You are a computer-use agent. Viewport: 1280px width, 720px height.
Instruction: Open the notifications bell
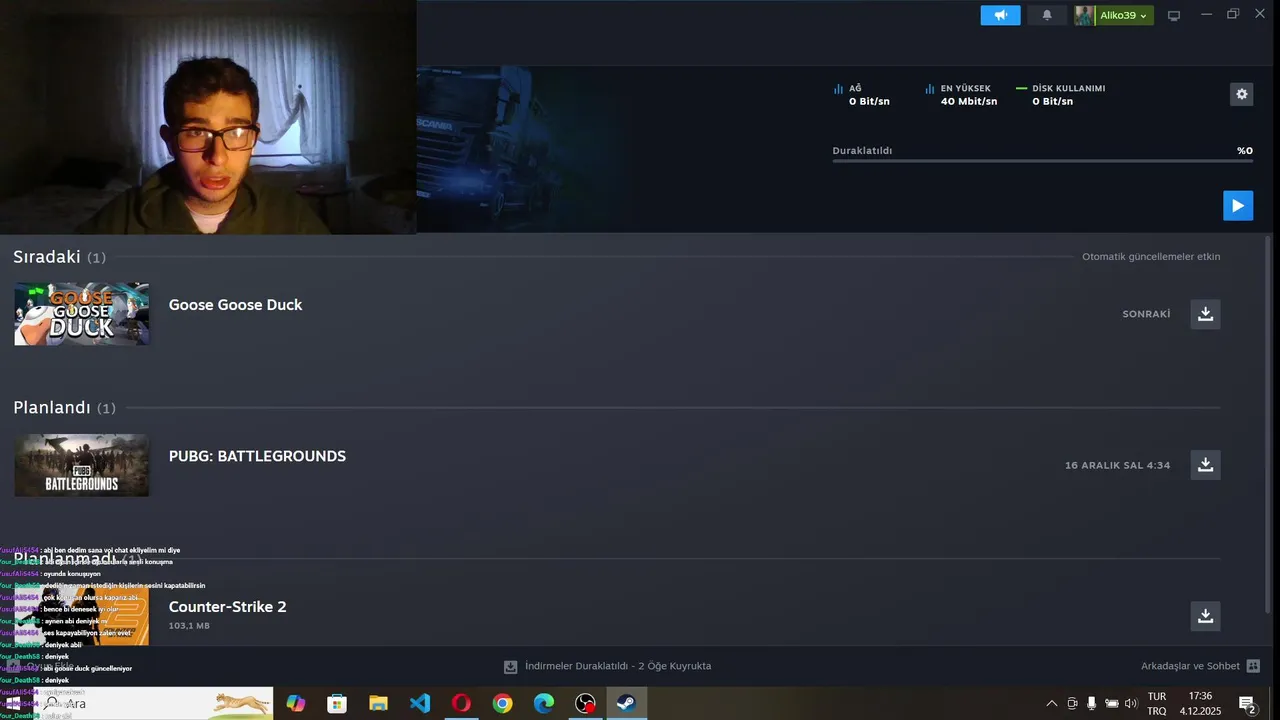[x=1047, y=15]
